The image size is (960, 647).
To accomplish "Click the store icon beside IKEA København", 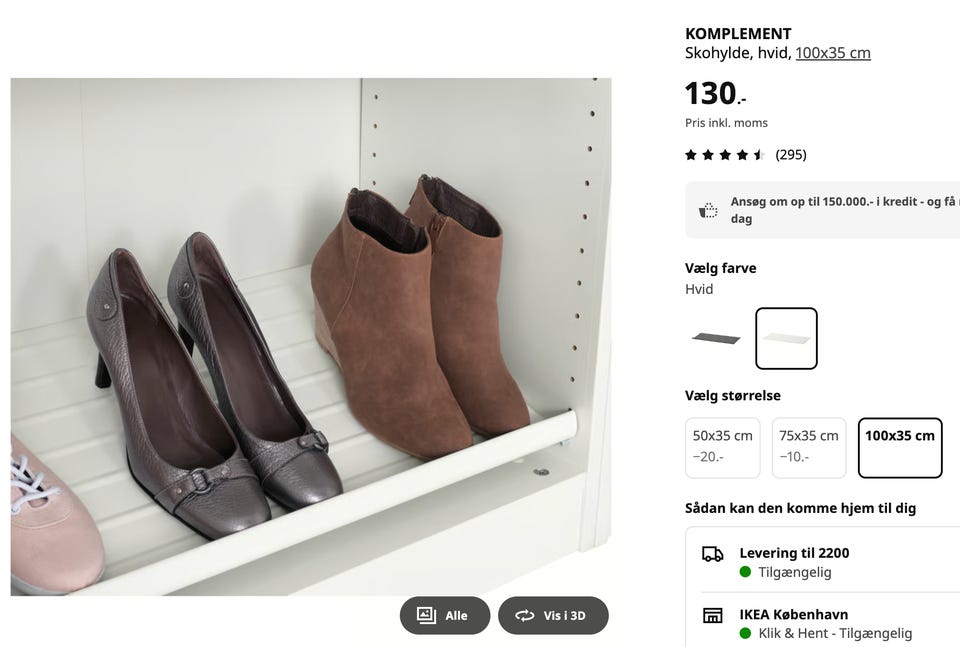I will [712, 615].
